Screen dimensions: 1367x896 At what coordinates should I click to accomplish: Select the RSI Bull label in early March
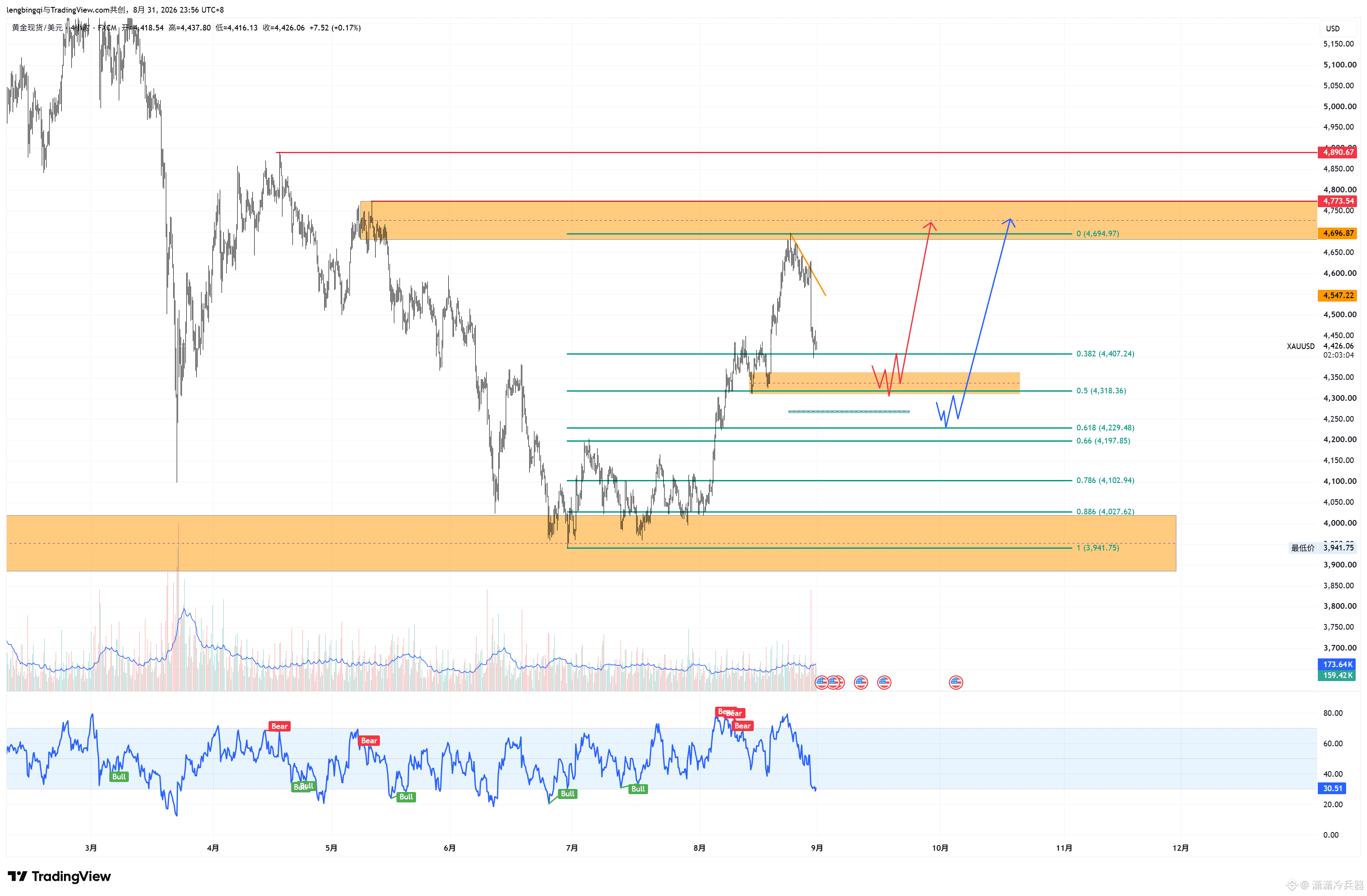coord(119,776)
